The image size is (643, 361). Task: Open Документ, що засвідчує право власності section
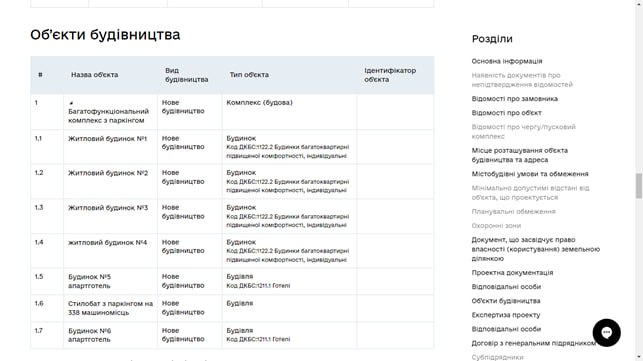click(536, 249)
